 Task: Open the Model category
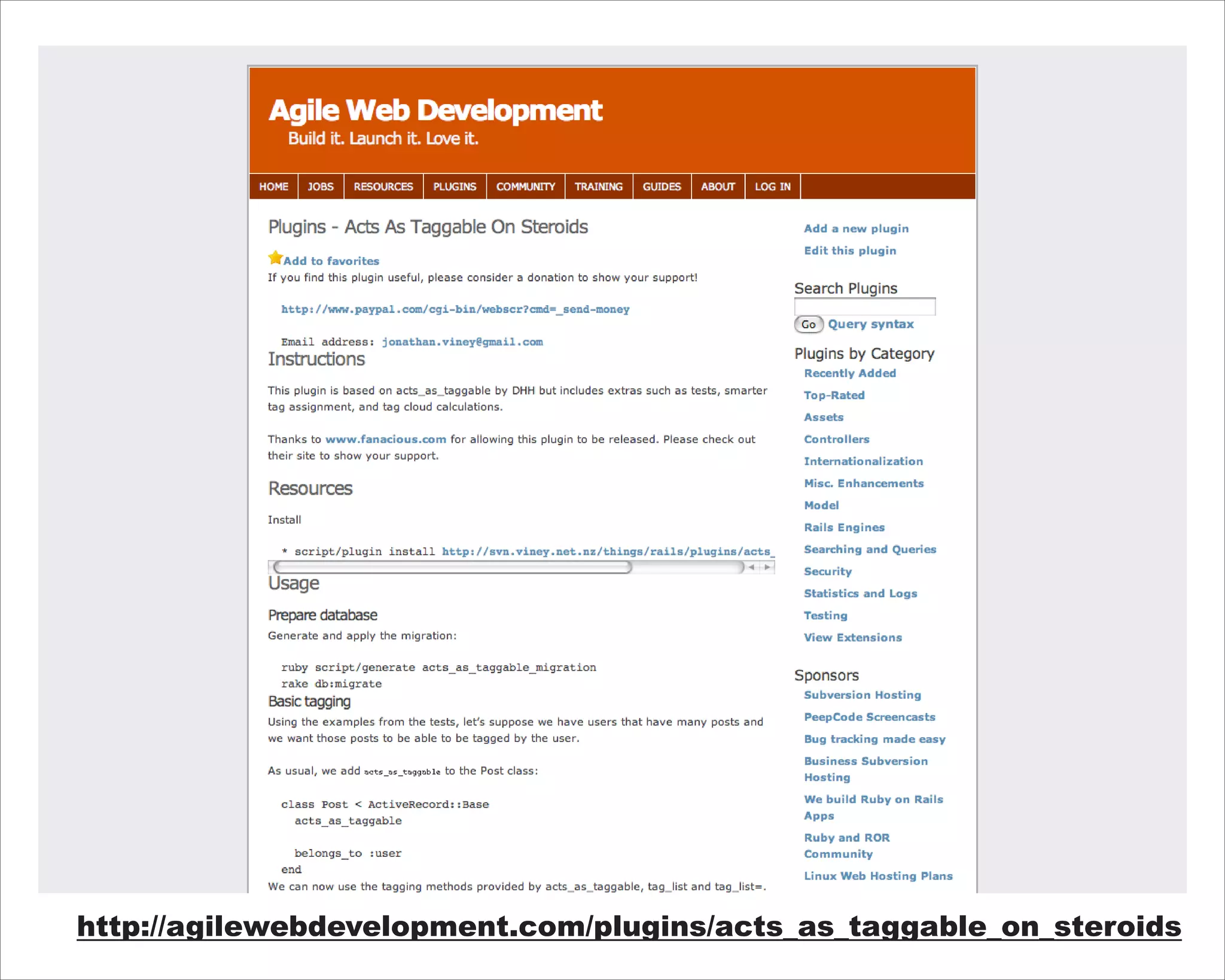pyautogui.click(x=821, y=506)
